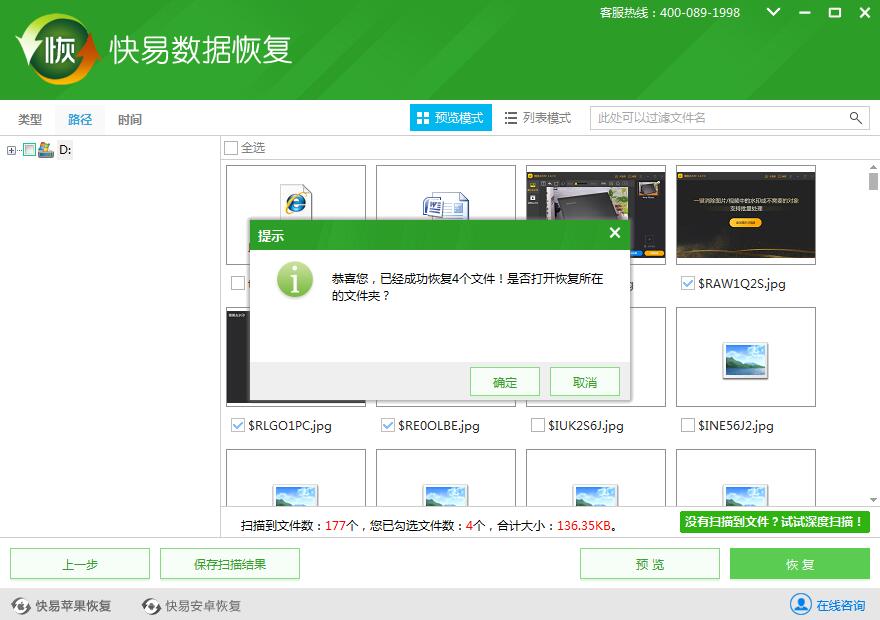
Task: Uncheck the $RAW1Q2S.jpg checkbox
Action: 687,284
